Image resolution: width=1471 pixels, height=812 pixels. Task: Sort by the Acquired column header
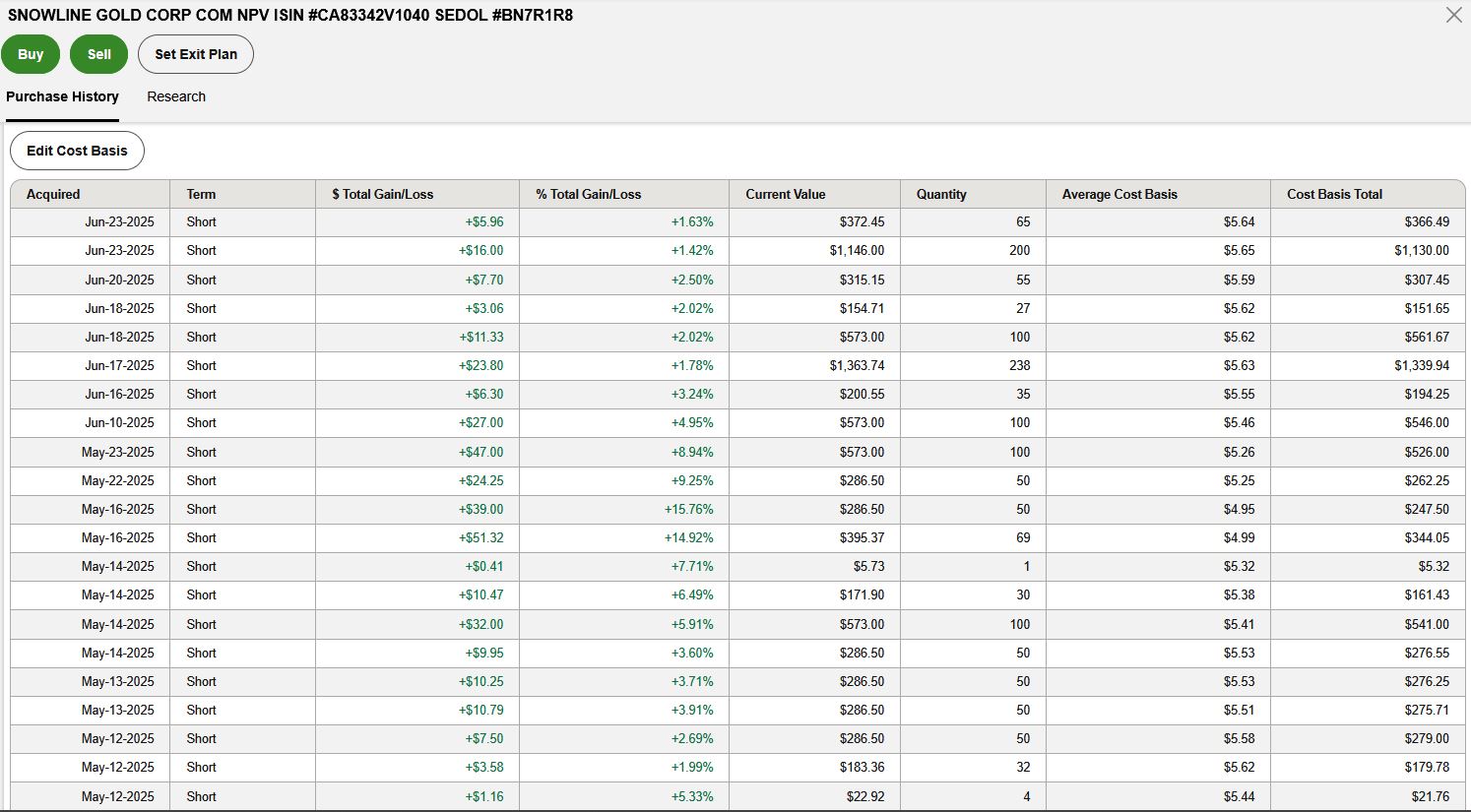pos(53,194)
